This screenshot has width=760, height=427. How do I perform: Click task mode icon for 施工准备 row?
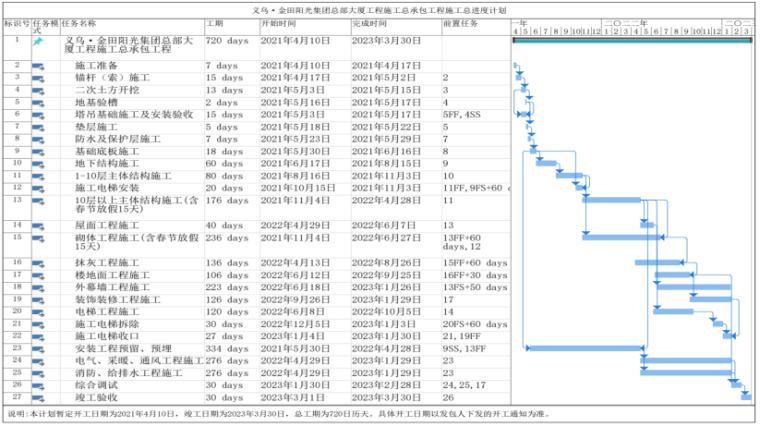click(38, 65)
